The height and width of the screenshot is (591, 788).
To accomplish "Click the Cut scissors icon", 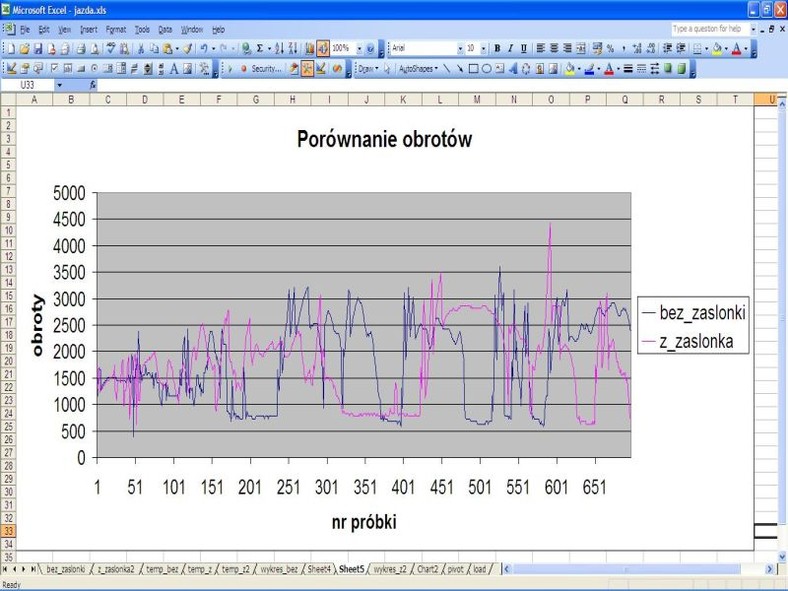I will point(141,48).
